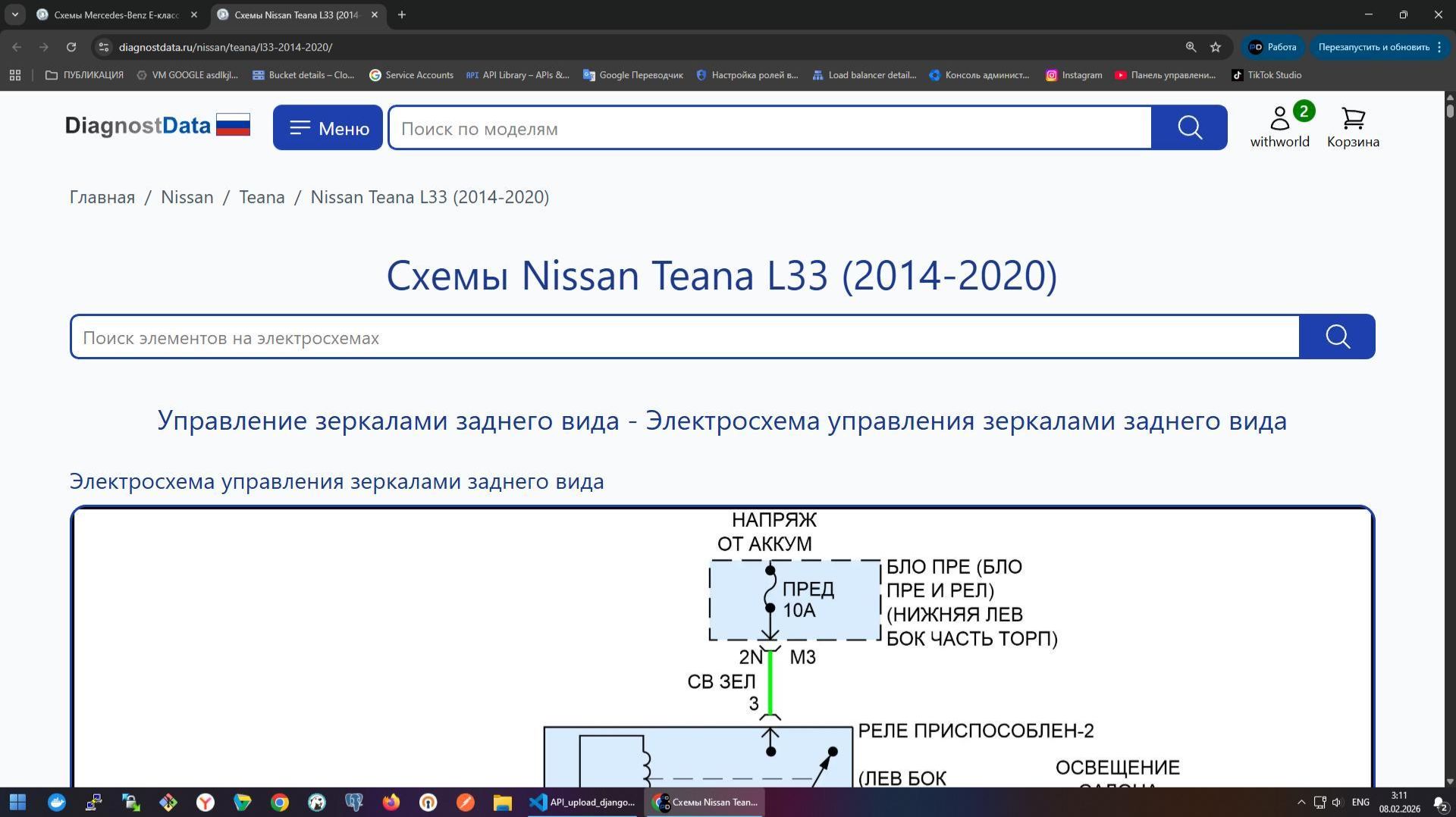This screenshot has width=1456, height=817.
Task: Open the Instagram bookmark
Action: 1074,75
